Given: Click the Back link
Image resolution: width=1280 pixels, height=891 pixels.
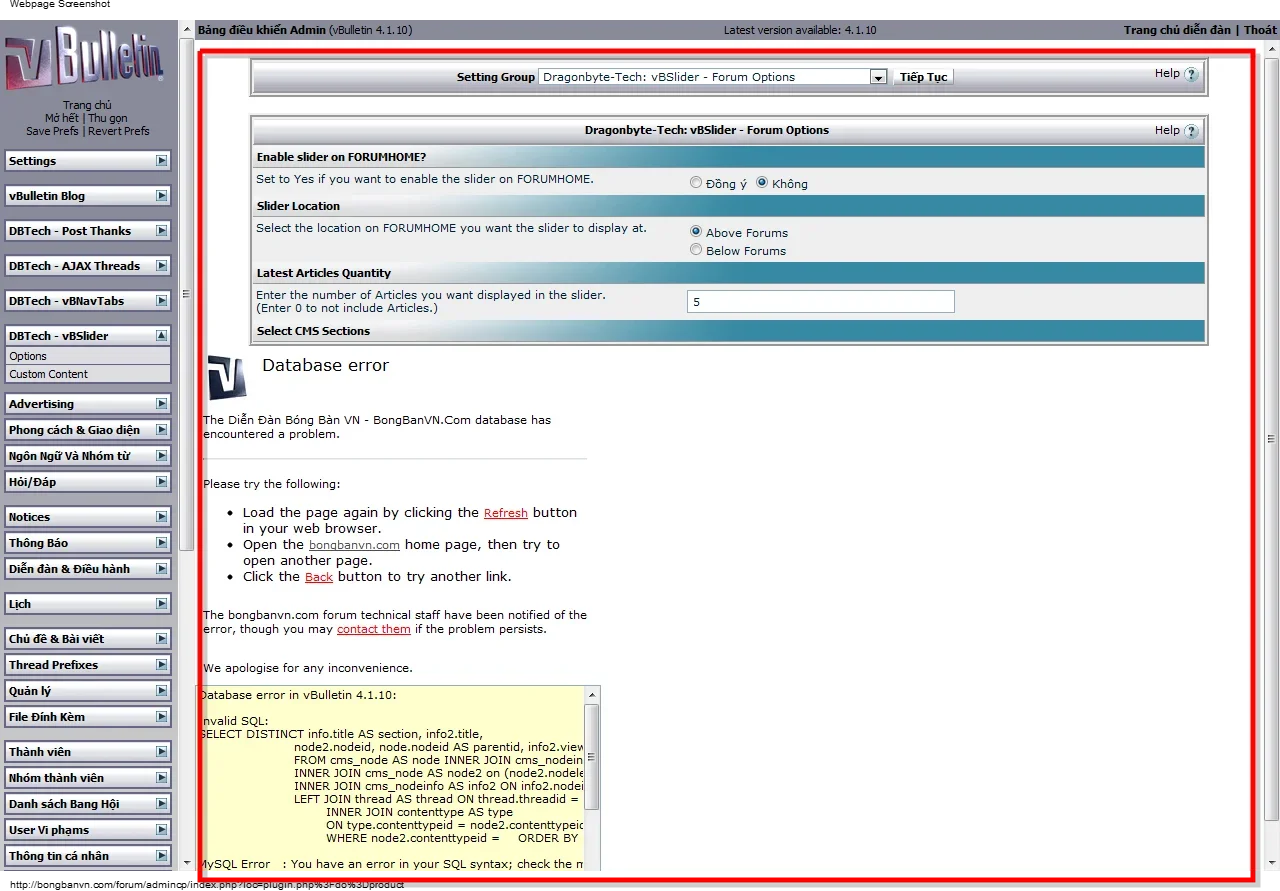Looking at the screenshot, I should point(319,577).
